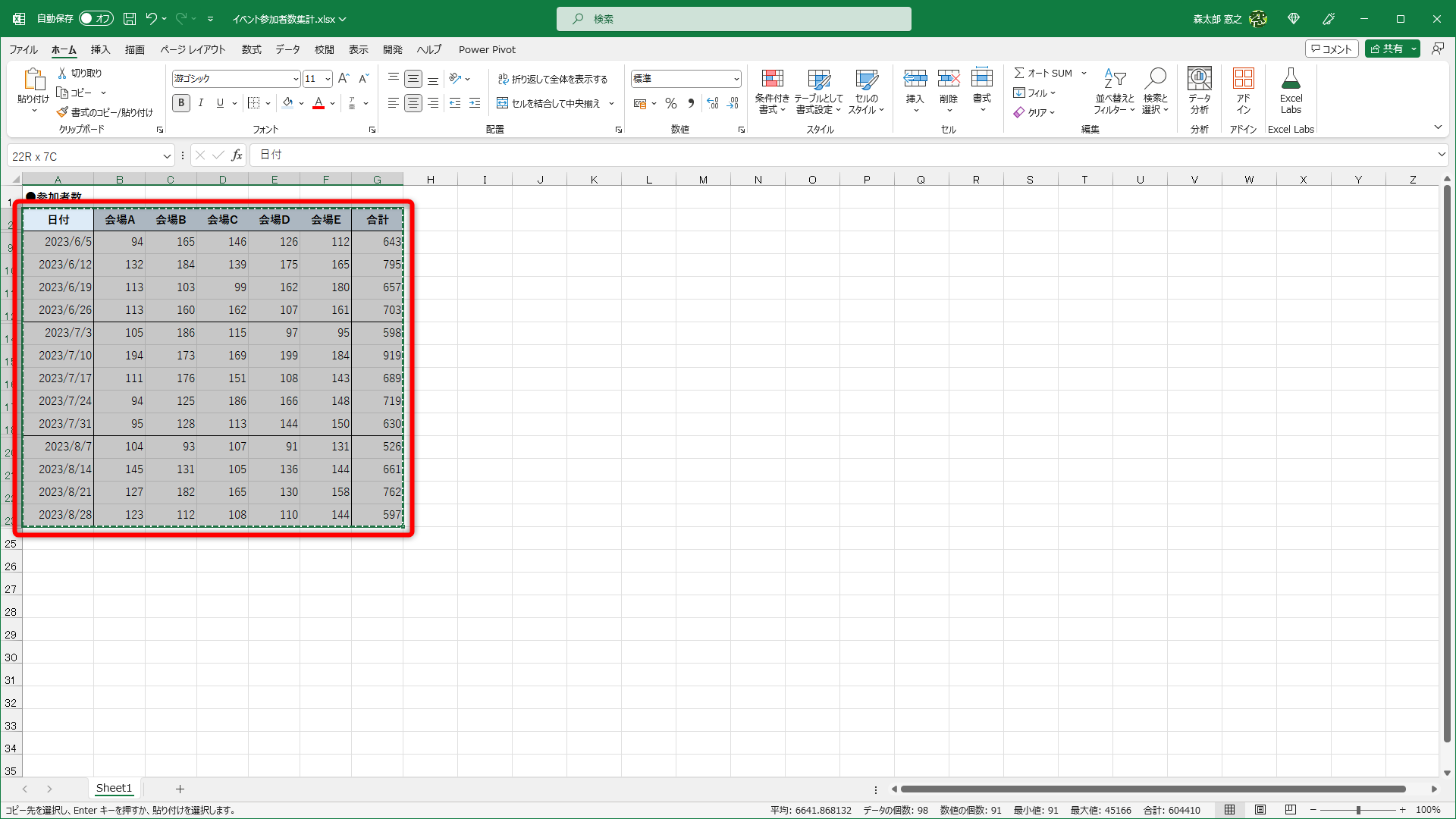Viewport: 1456px width, 819px height.
Task: Open the Data ribbon tab
Action: click(x=287, y=49)
